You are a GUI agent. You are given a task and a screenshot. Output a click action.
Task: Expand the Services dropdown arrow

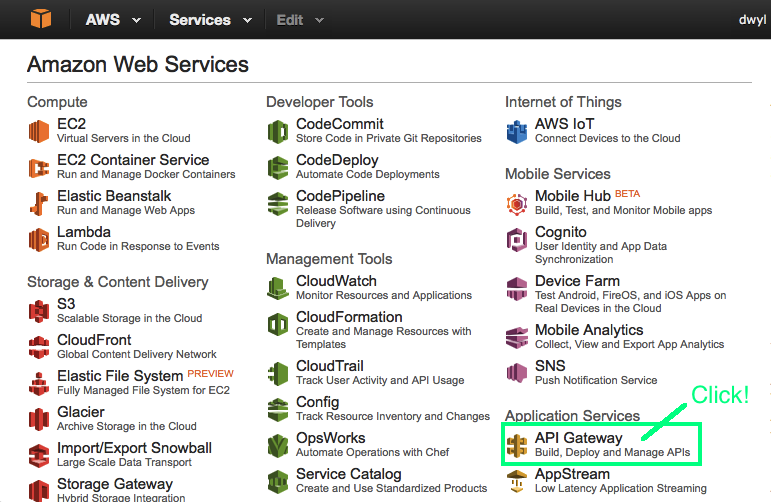coord(247,21)
